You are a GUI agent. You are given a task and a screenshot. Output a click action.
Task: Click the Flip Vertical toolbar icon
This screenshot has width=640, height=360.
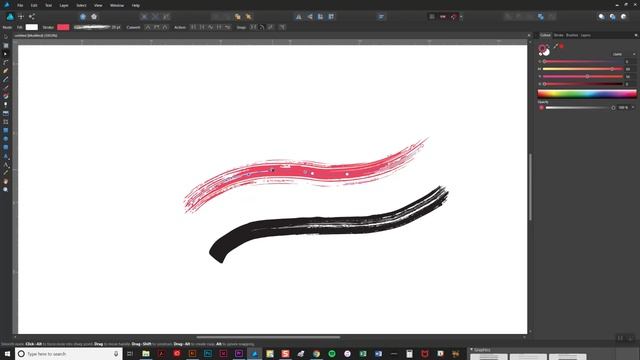tap(309, 17)
